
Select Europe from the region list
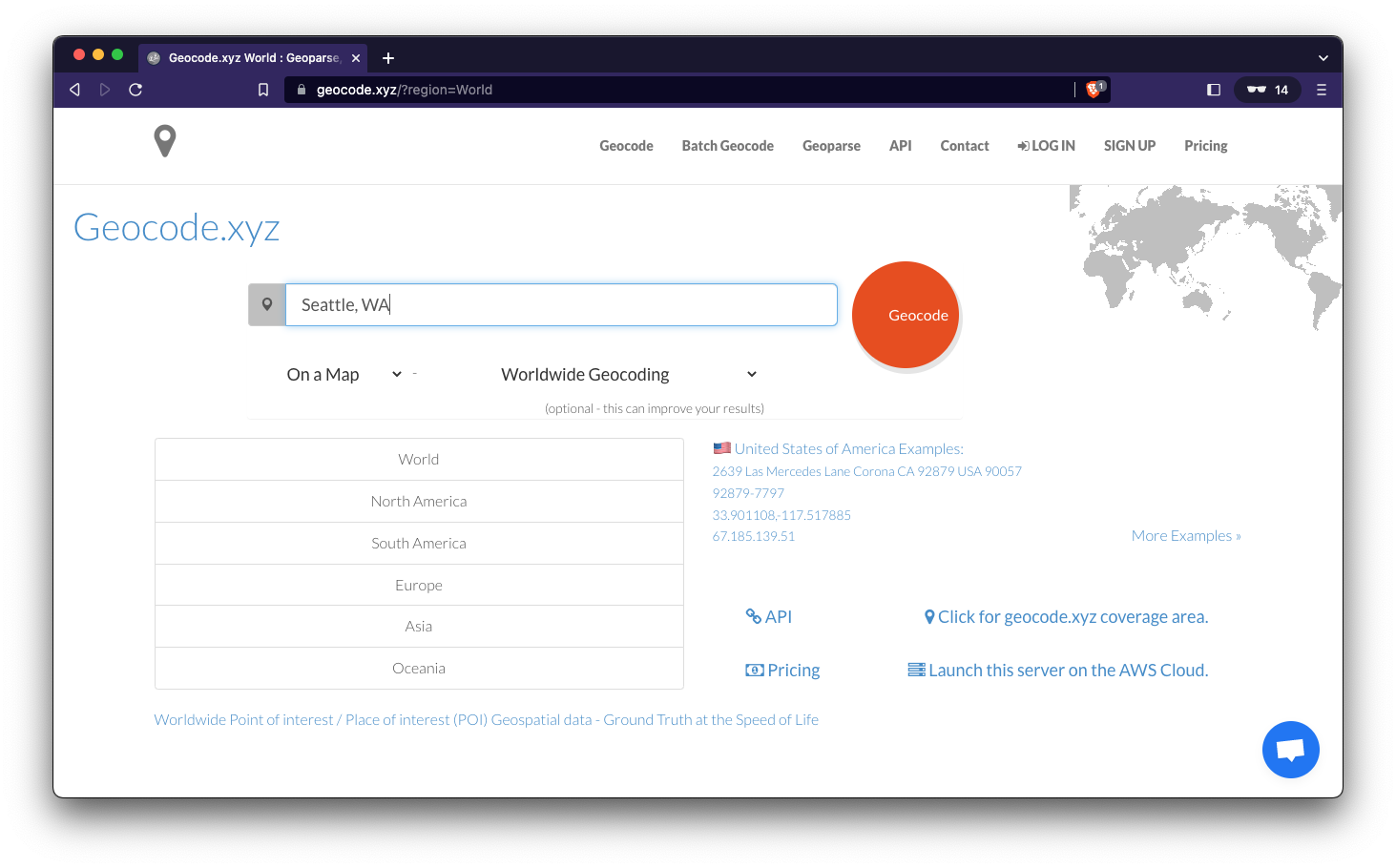pos(419,585)
